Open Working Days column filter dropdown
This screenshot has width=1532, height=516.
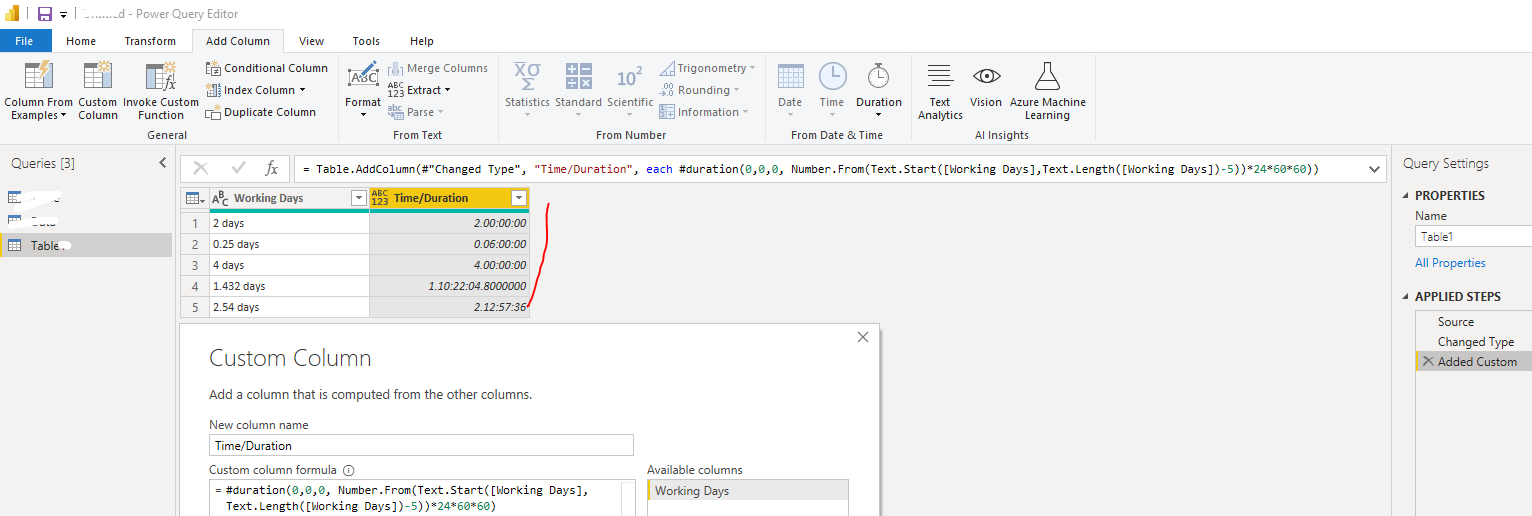pyautogui.click(x=359, y=198)
